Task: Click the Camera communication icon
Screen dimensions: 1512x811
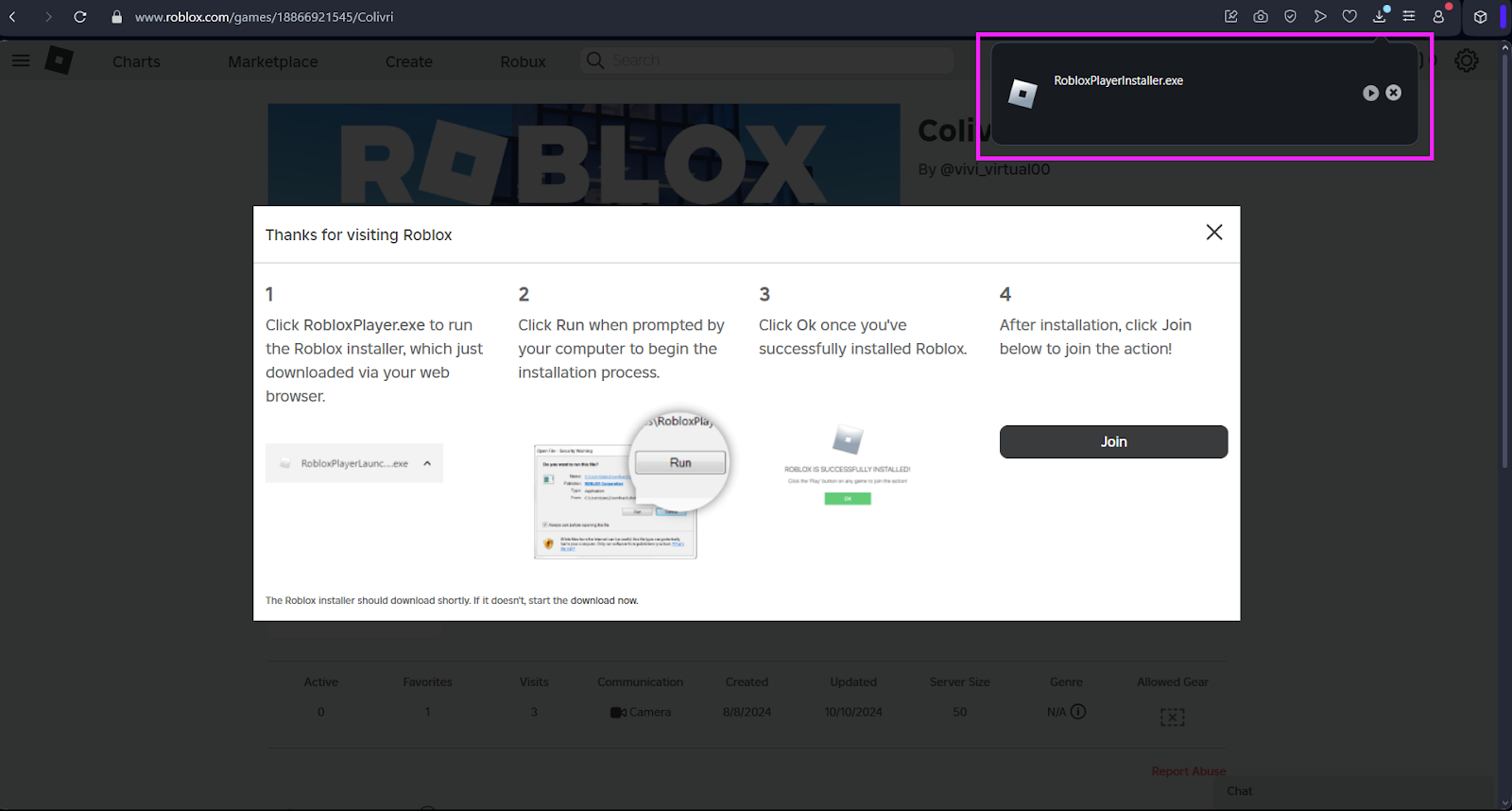Action: (x=618, y=713)
